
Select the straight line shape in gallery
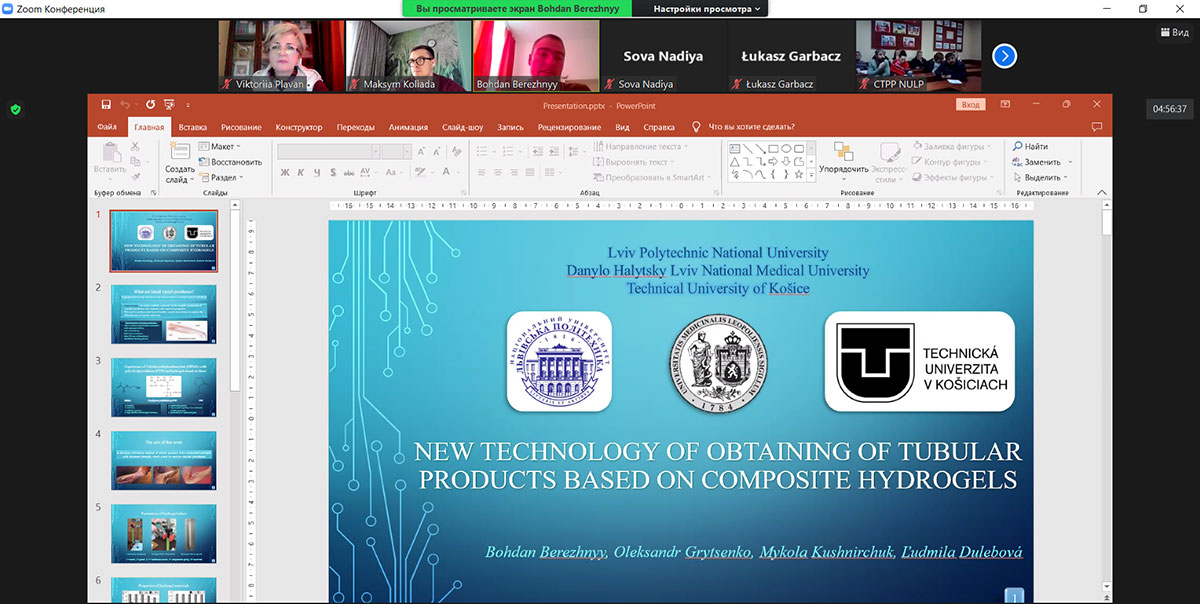[x=747, y=148]
